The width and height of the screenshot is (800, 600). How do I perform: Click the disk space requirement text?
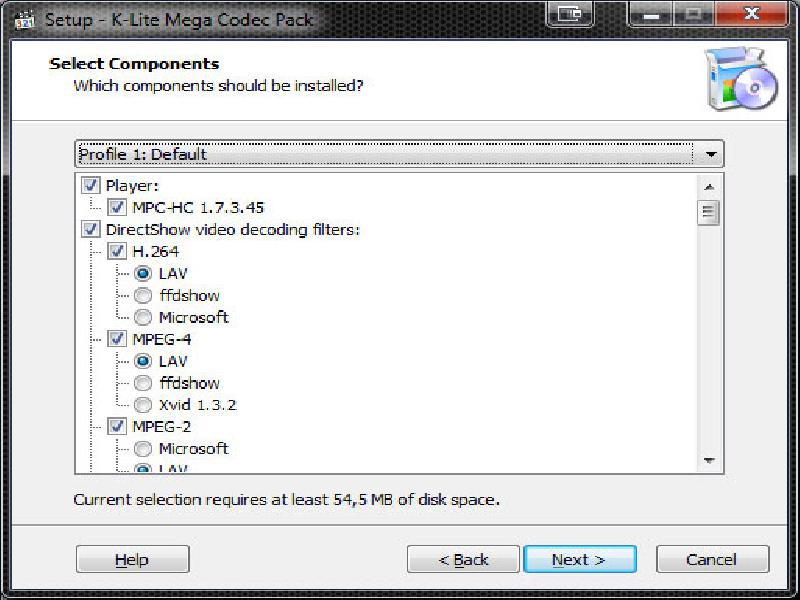[x=286, y=499]
